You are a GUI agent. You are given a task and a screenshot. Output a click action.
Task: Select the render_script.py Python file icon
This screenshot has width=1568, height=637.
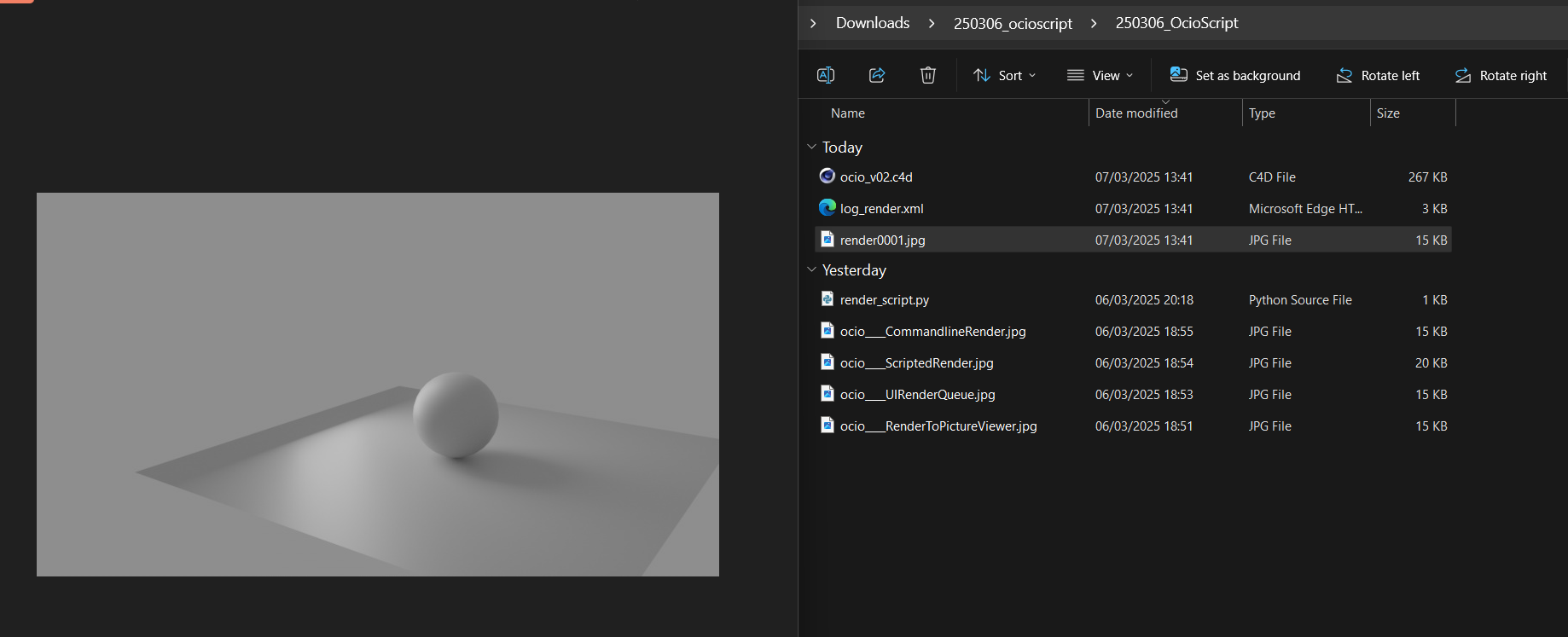[x=827, y=298]
